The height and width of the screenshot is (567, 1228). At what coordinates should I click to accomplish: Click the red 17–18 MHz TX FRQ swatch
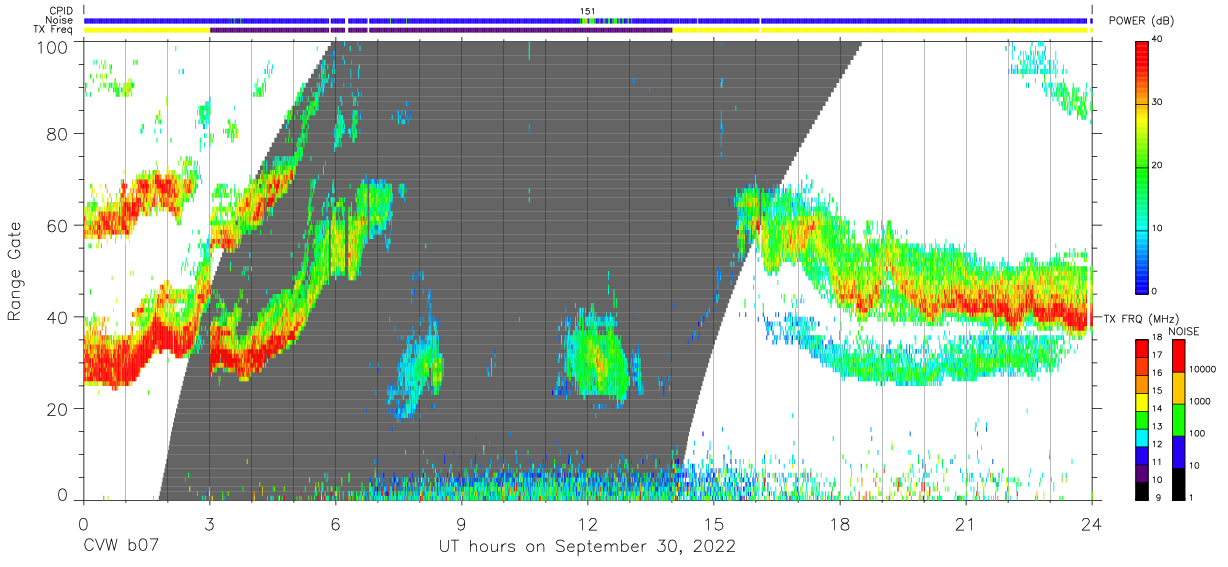1142,349
